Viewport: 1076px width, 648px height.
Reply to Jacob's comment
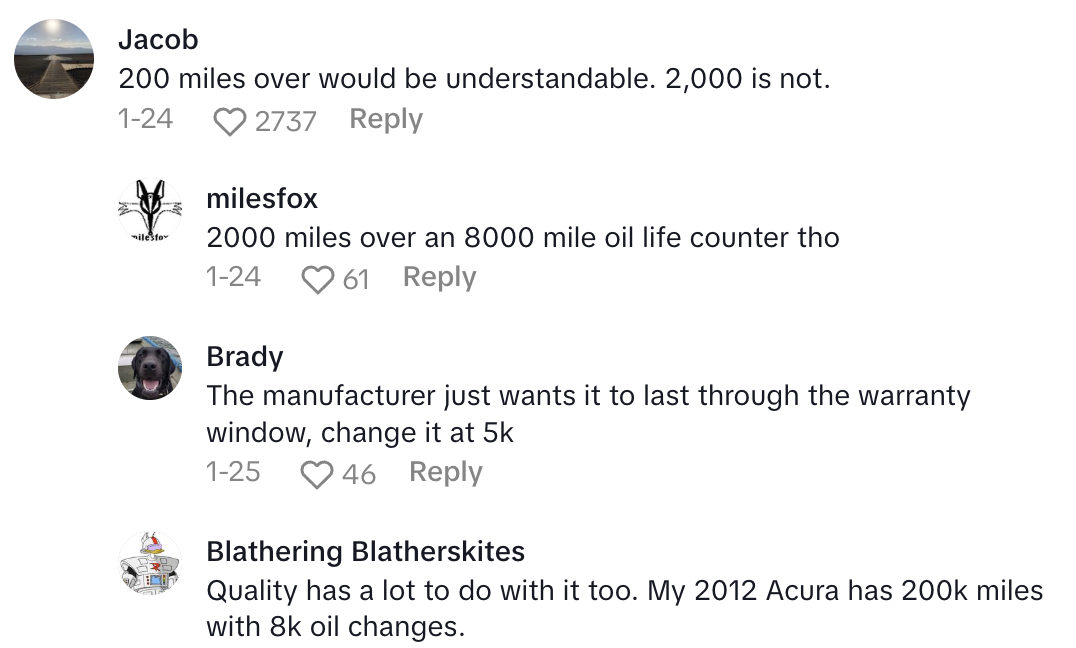point(385,119)
